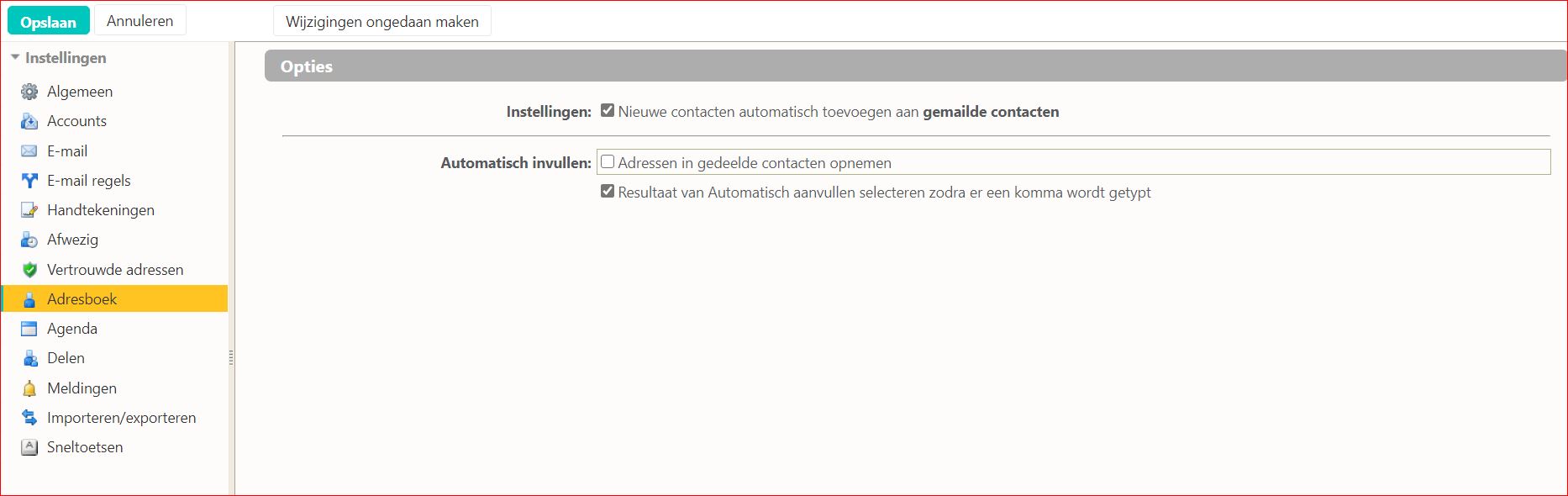Click the Opslaan button
The image size is (1568, 496).
tap(48, 19)
